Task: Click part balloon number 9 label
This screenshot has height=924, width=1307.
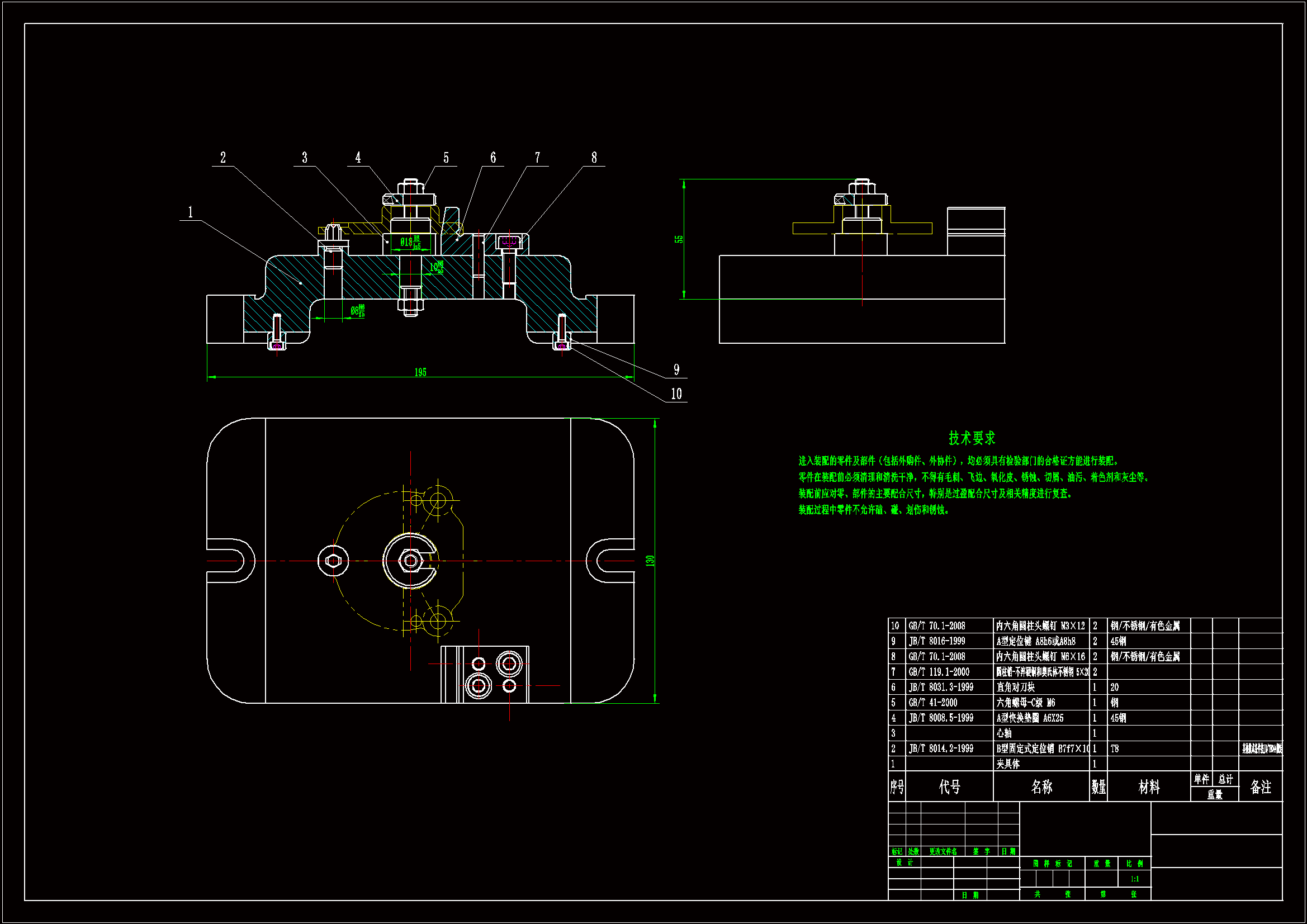Action: click(676, 369)
